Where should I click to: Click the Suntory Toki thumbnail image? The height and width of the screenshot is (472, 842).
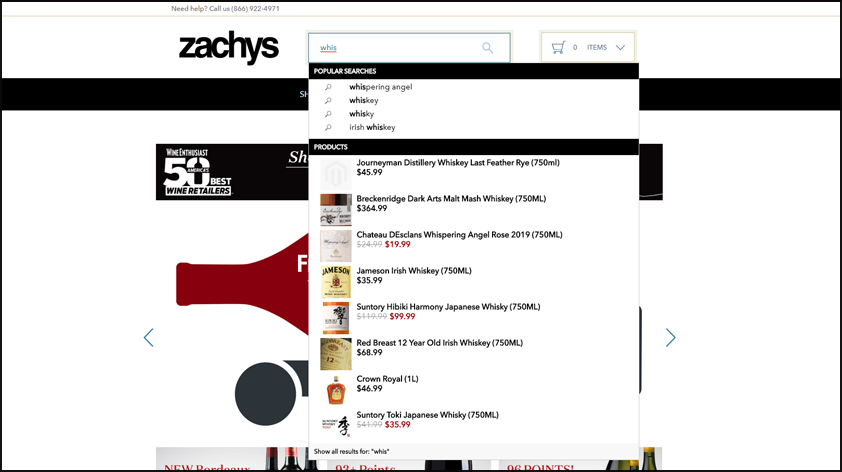[336, 425]
